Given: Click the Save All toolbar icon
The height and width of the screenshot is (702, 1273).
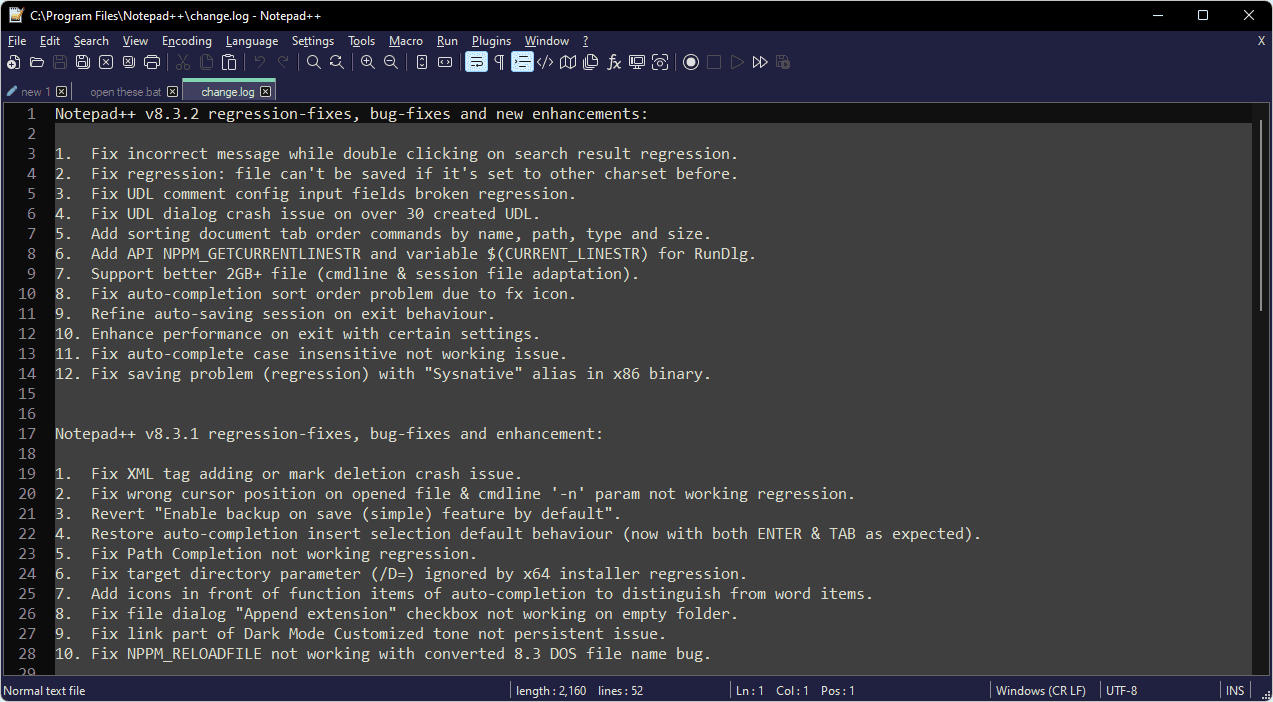Looking at the screenshot, I should [x=82, y=62].
